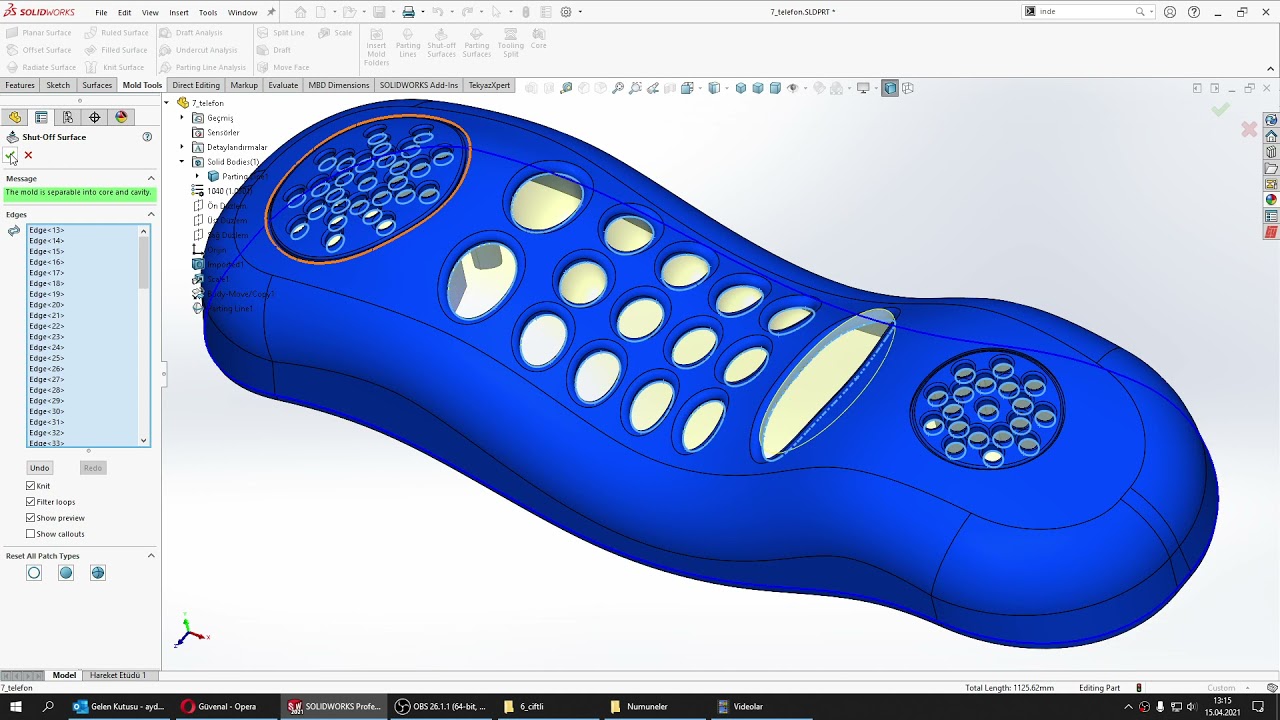The image size is (1280, 720).
Task: Open Shut-Off Surface help question mark
Action: pyautogui.click(x=147, y=137)
